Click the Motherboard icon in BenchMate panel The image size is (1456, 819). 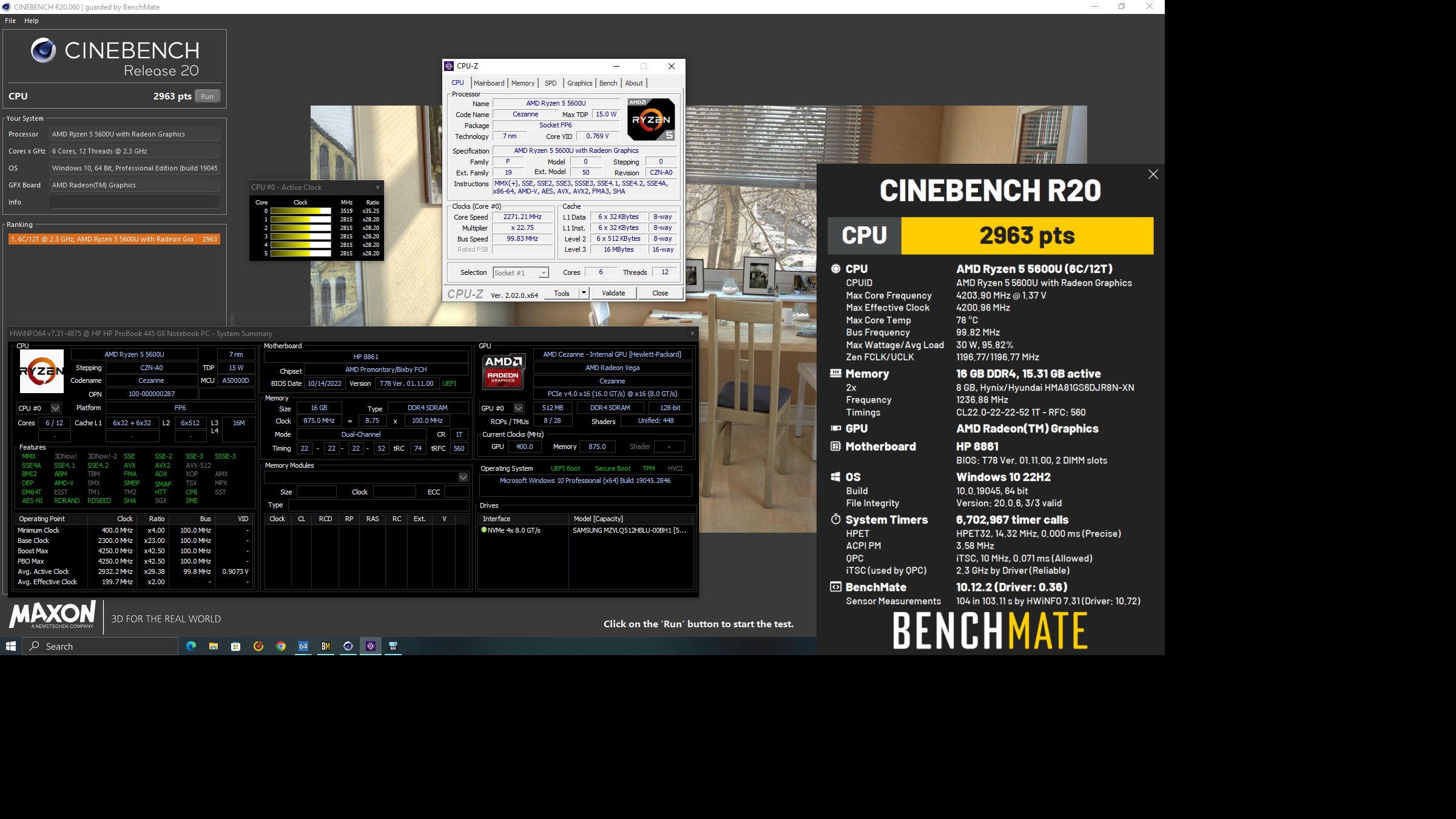click(835, 447)
